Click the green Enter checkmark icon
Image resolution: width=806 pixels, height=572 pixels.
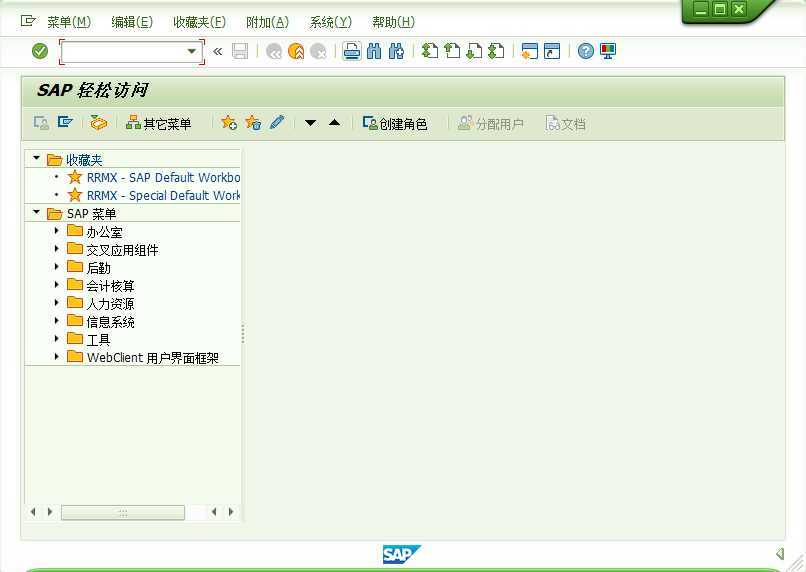pyautogui.click(x=40, y=51)
